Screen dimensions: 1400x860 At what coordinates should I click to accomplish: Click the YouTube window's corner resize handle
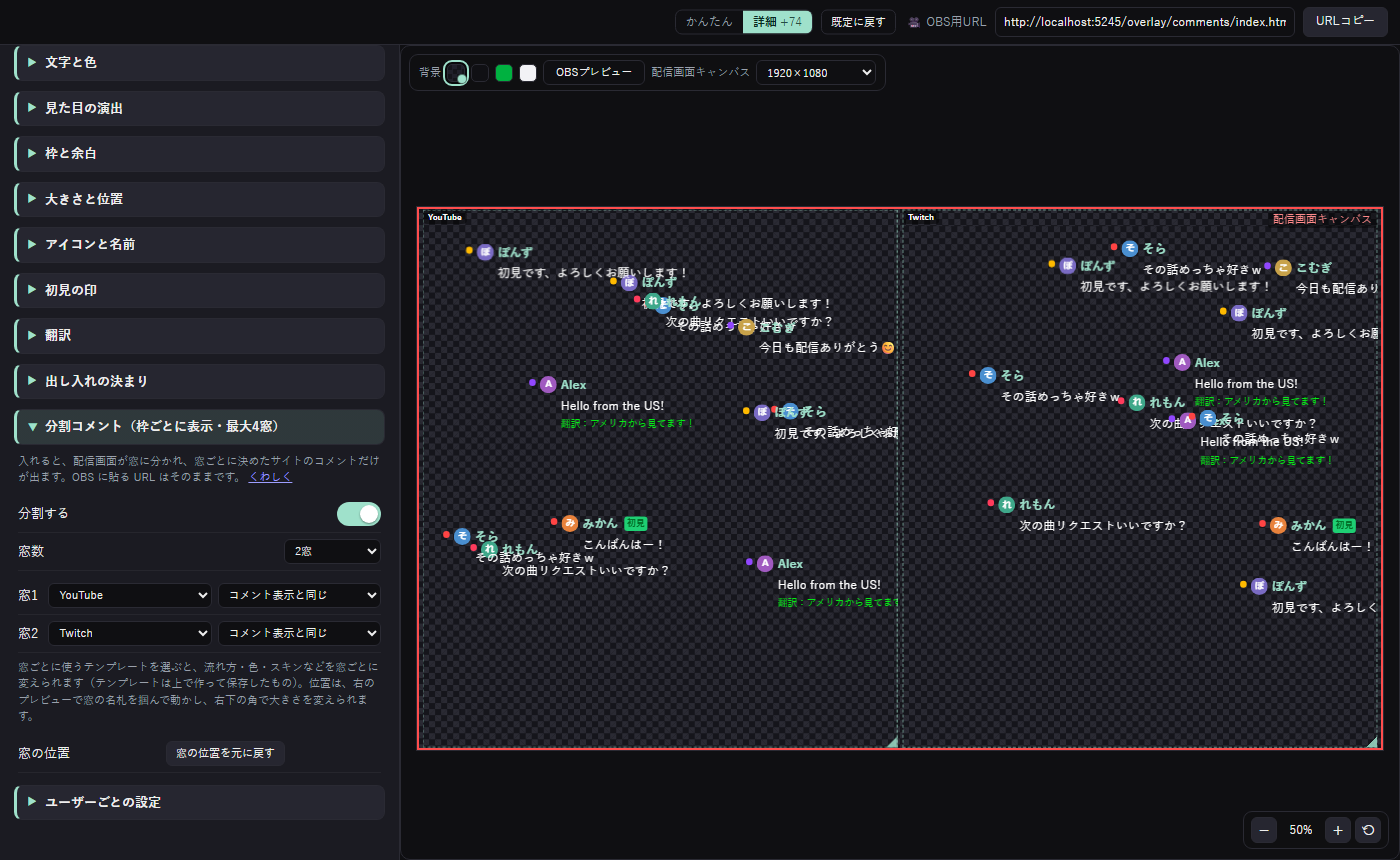coord(891,741)
